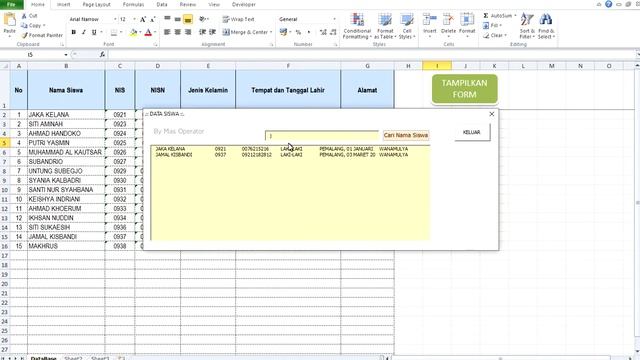This screenshot has height=360, width=640.
Task: Open the General number format dropdown
Action: pos(334,19)
